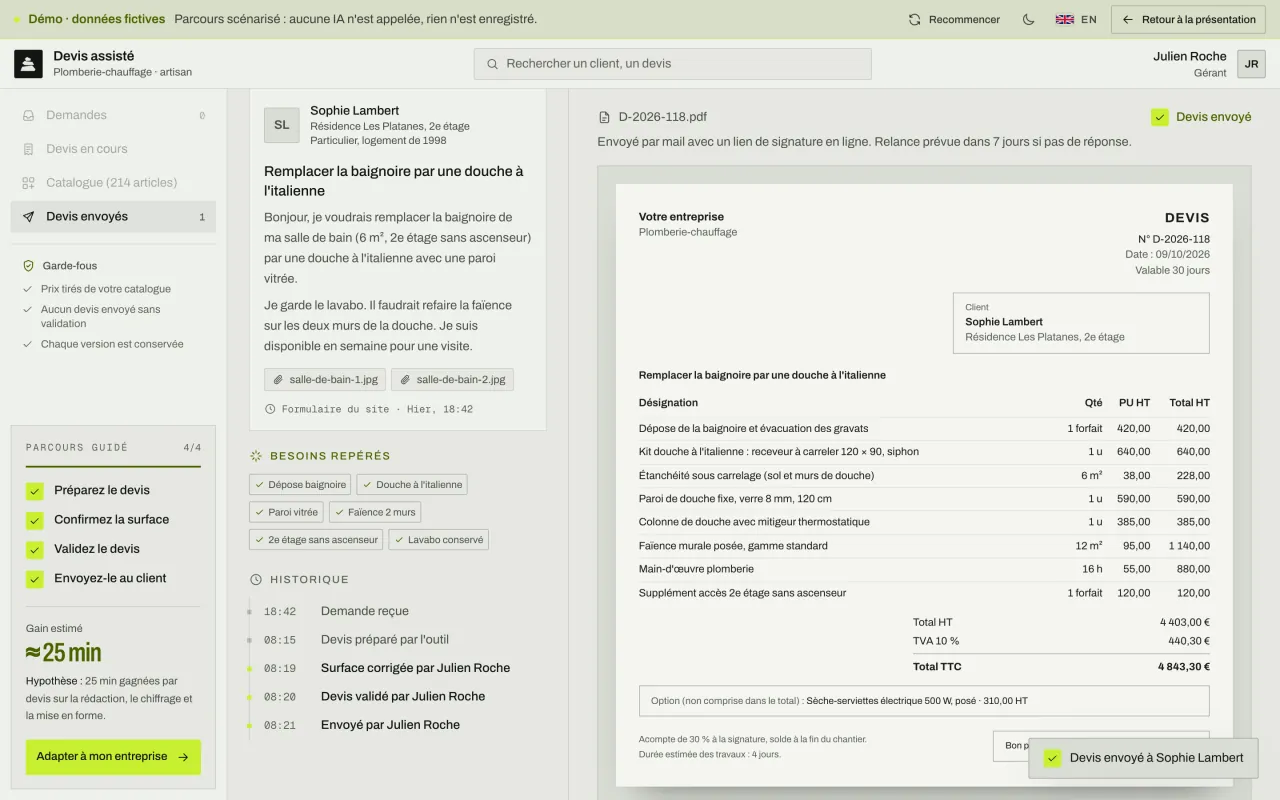
Task: Click the Devis en cours document icon
Action: 29,149
